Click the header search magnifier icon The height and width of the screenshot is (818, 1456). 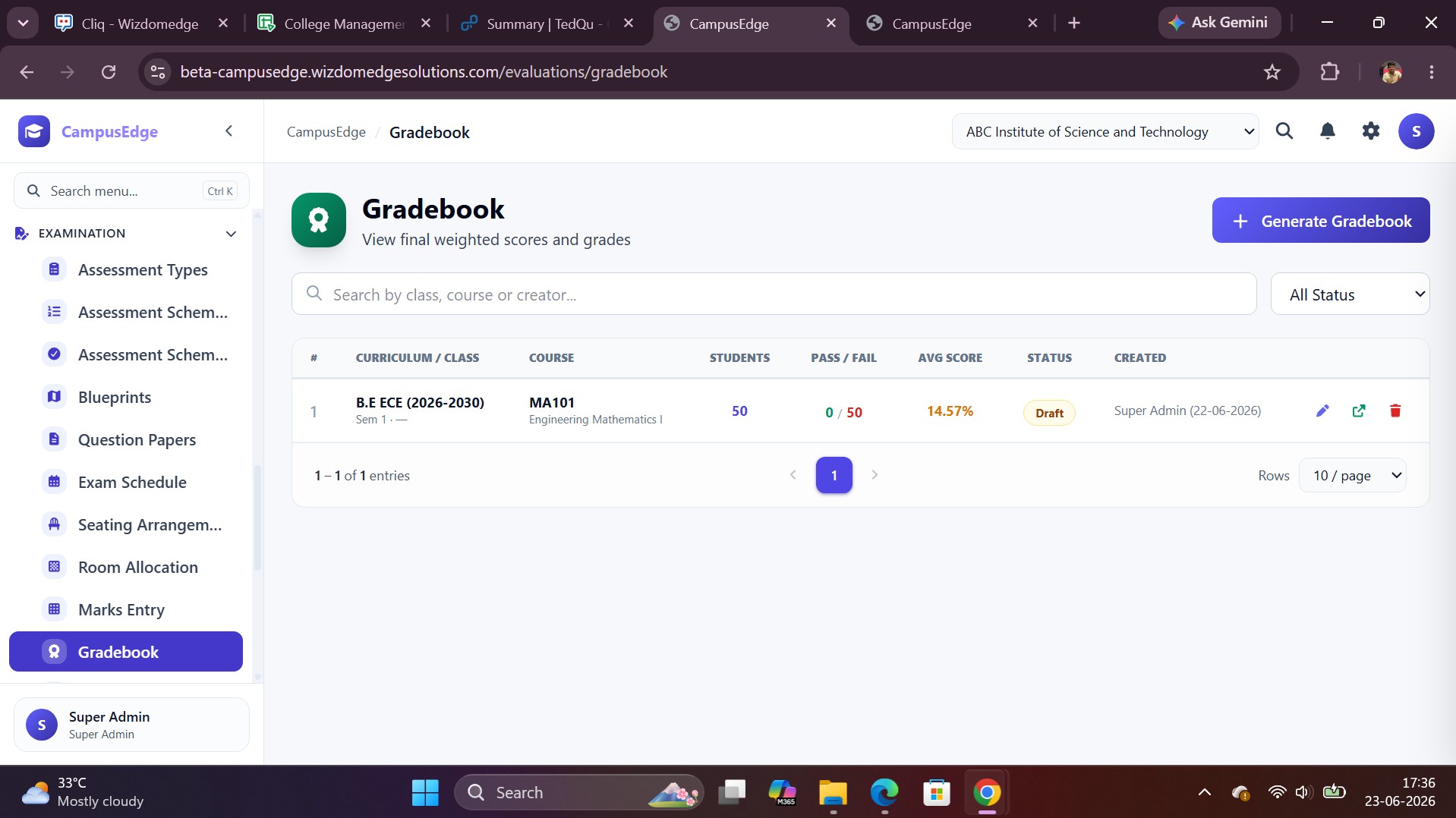pyautogui.click(x=1284, y=131)
